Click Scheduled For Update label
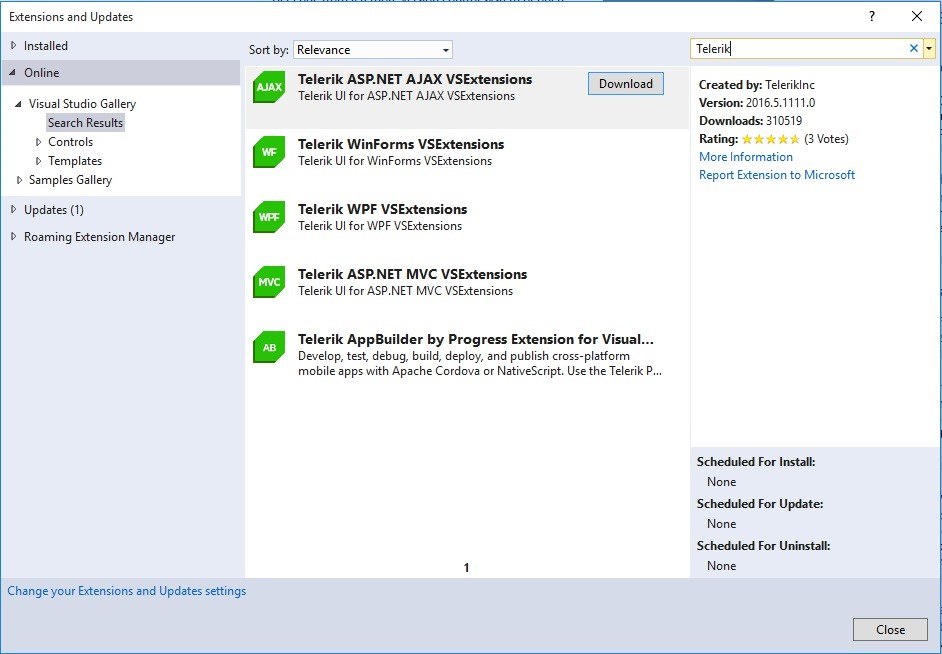Viewport: 942px width, 654px height. (760, 504)
